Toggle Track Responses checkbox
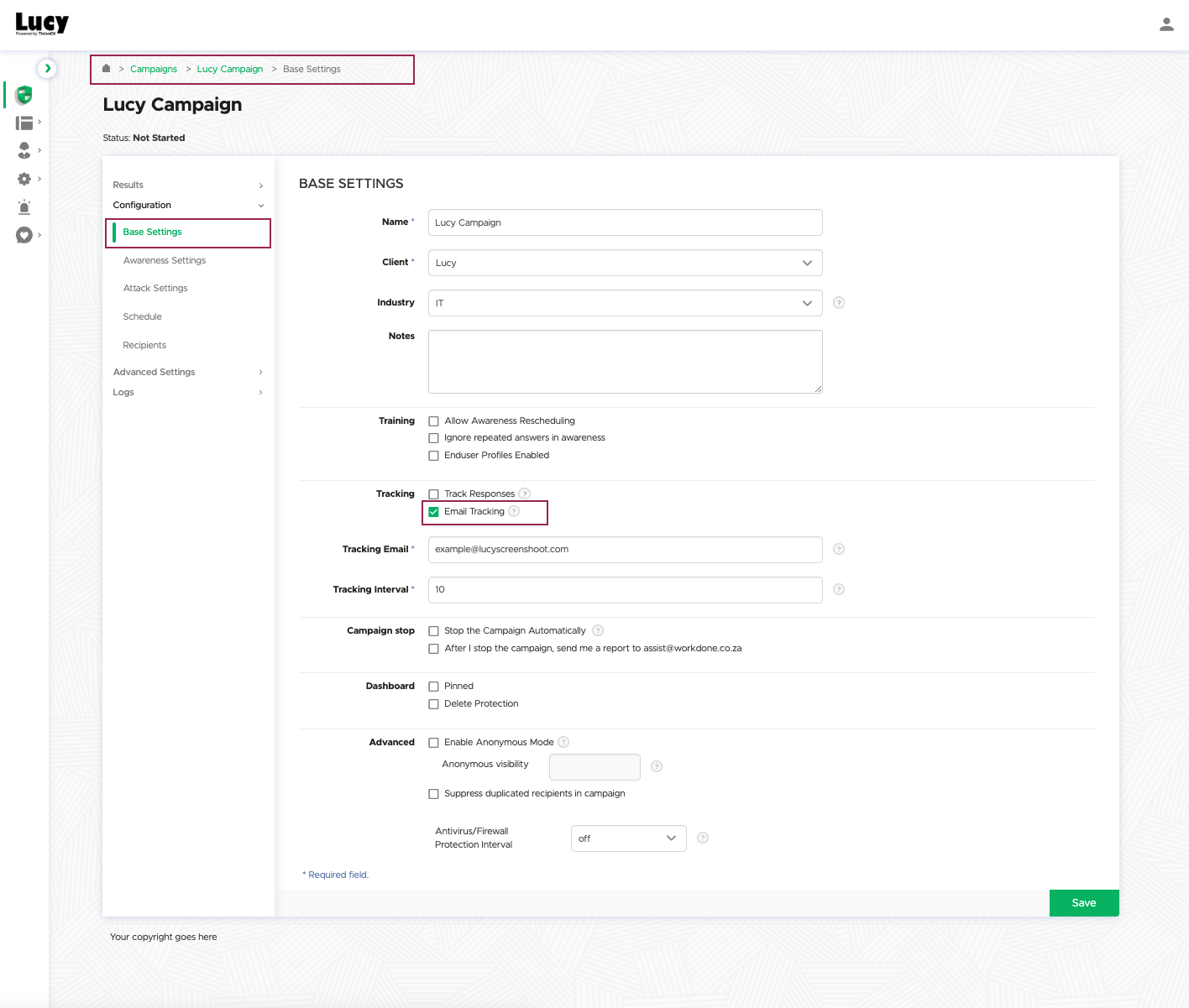1189x1008 pixels. click(x=433, y=494)
